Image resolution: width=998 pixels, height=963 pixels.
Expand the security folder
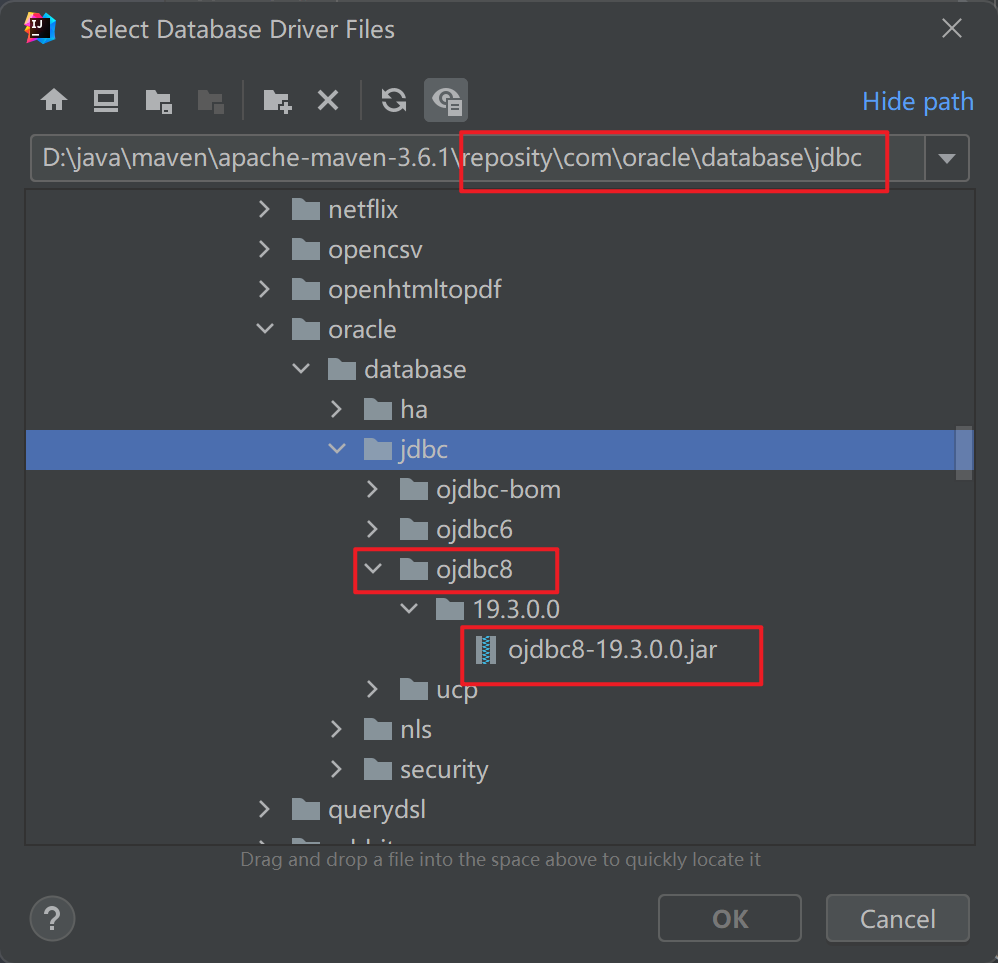coord(337,770)
